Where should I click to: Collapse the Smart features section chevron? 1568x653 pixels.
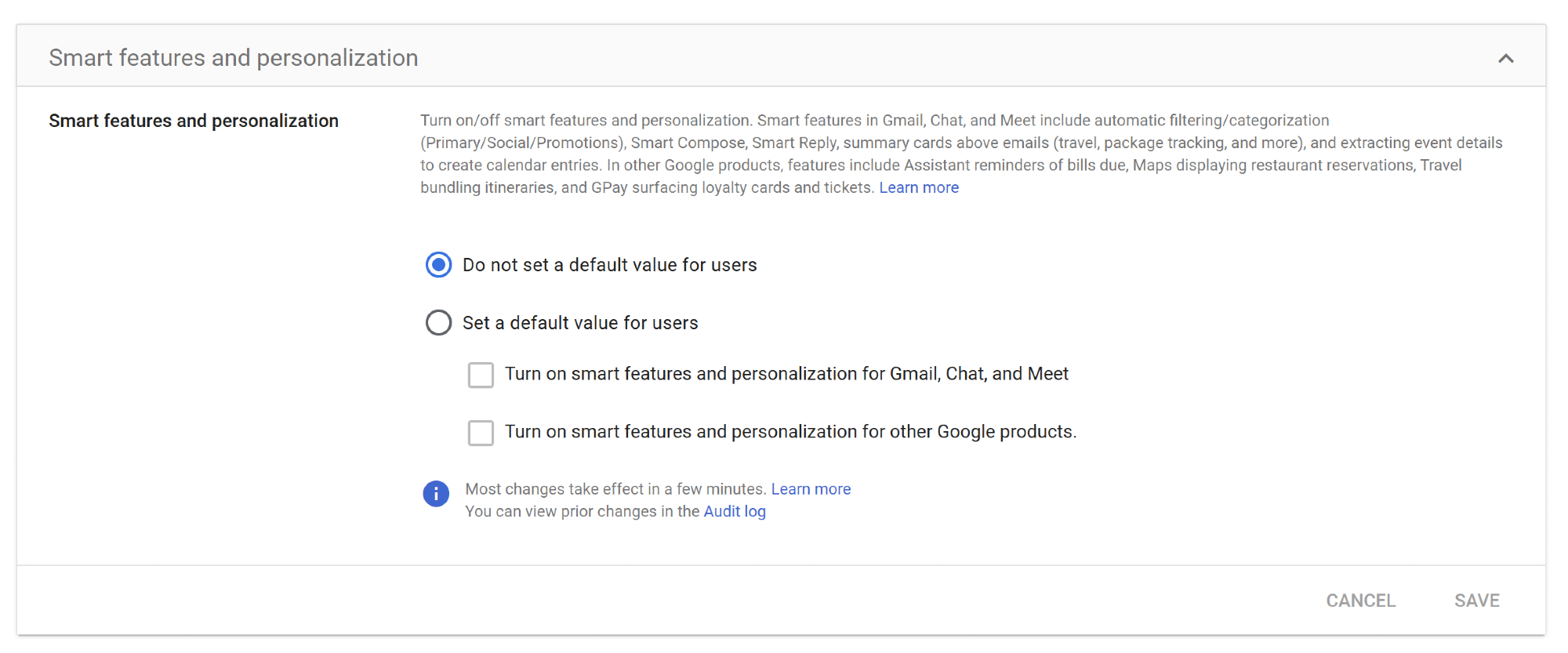1505,59
